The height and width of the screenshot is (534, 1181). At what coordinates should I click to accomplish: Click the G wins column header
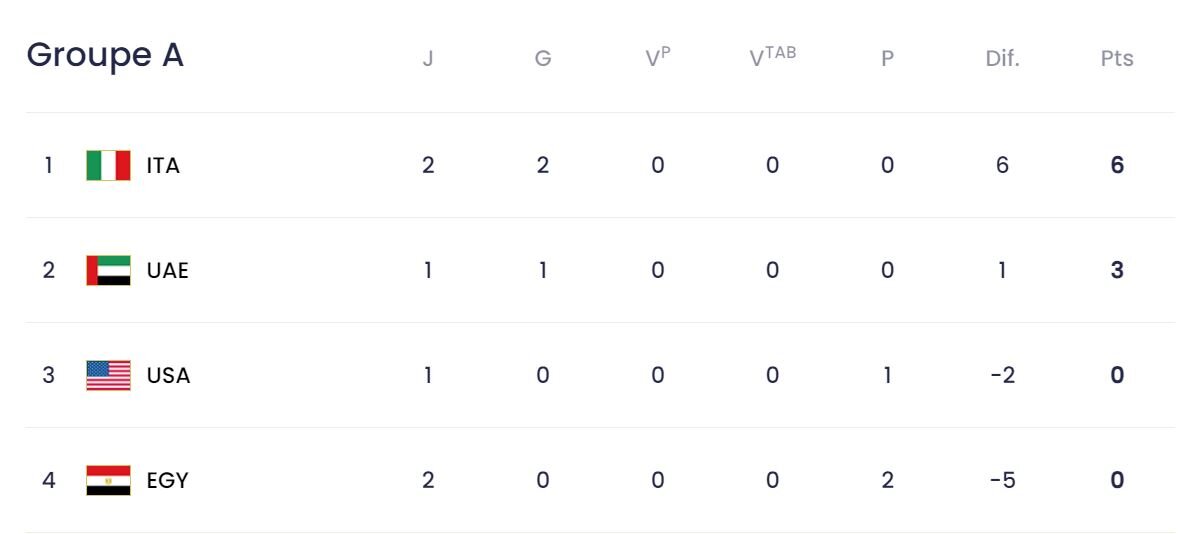coord(543,59)
